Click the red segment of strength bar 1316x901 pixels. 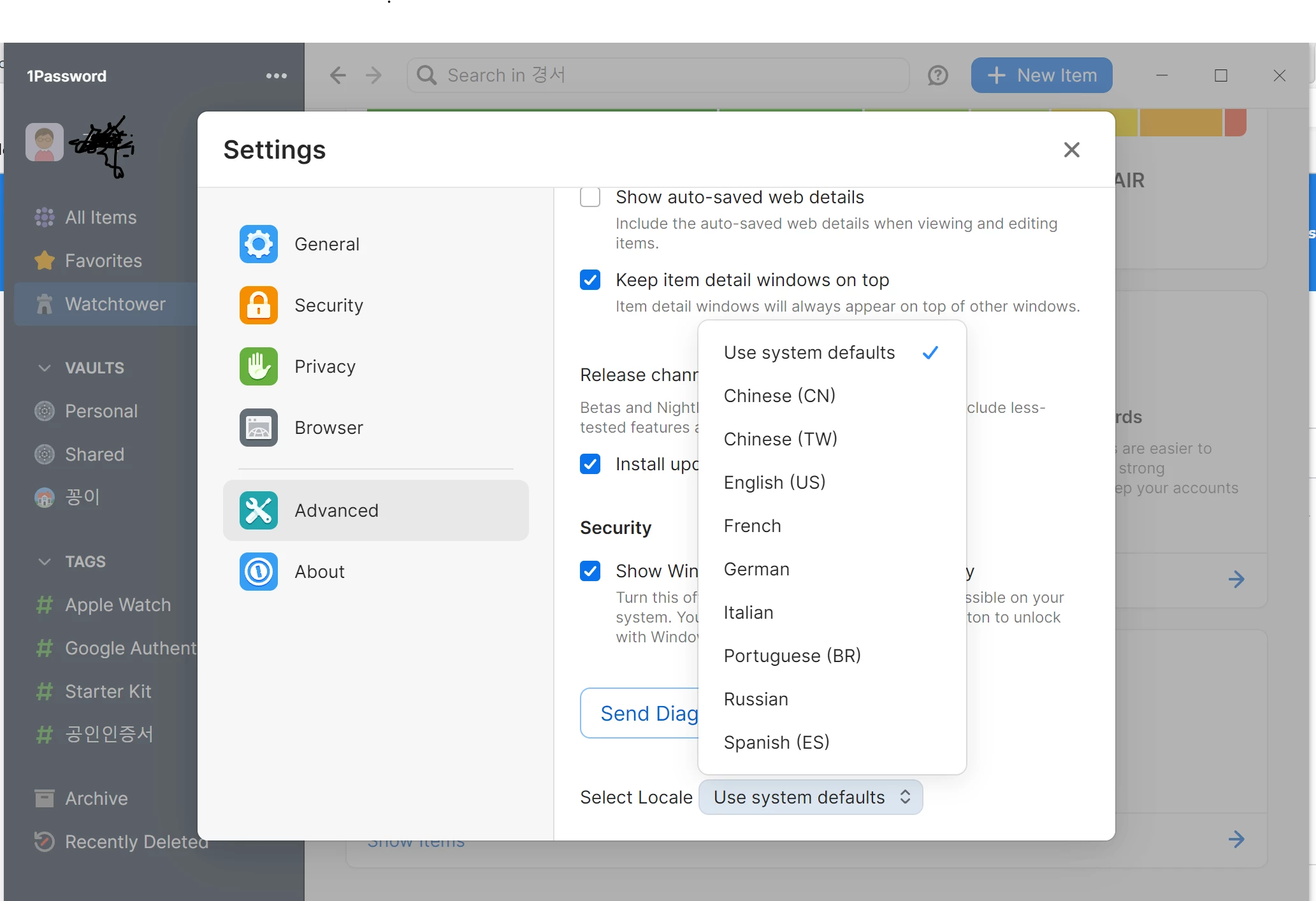click(x=1236, y=122)
